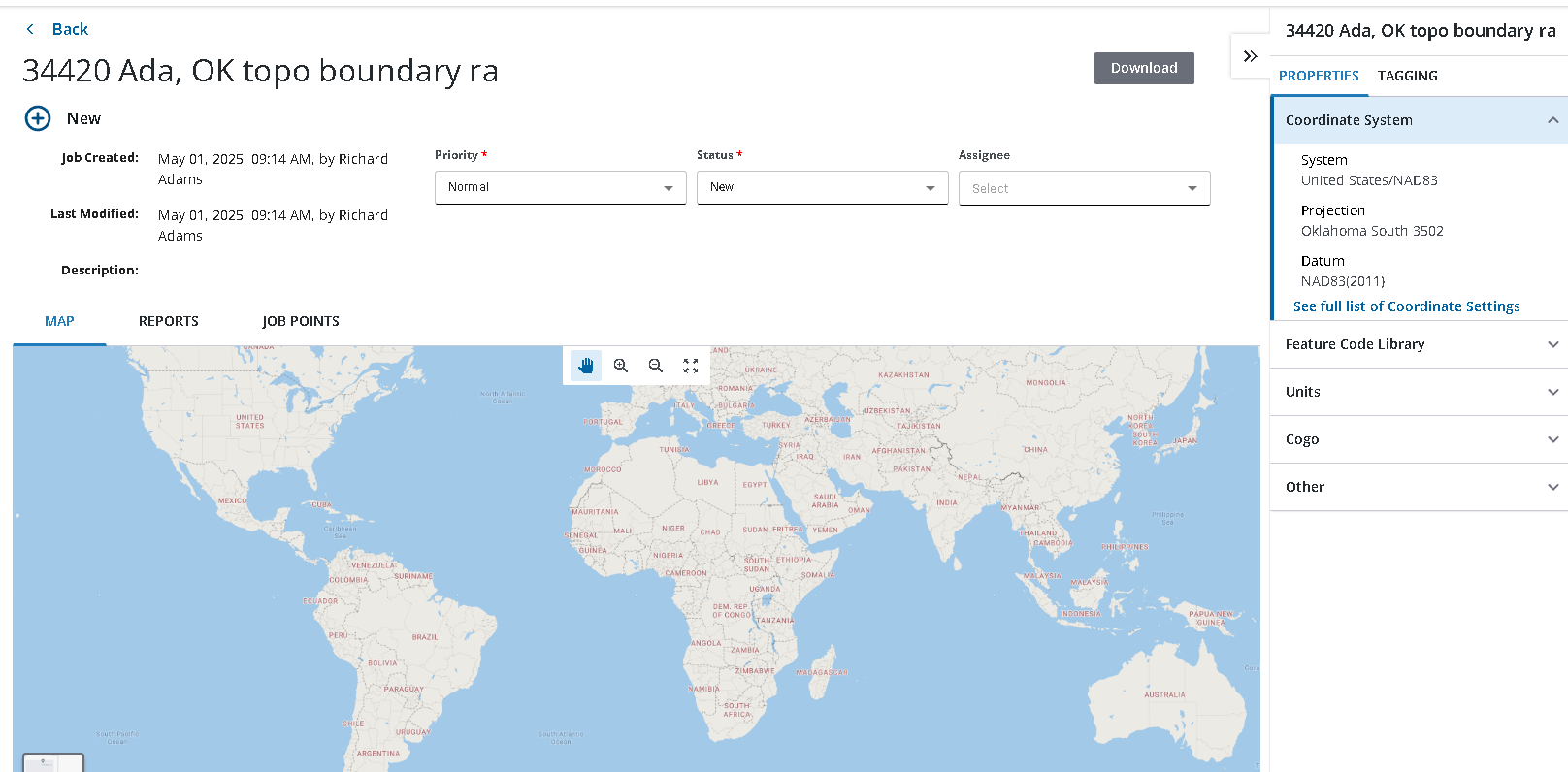Image resolution: width=1568 pixels, height=772 pixels.
Task: Click the zoom in magnifier on map
Action: click(621, 366)
